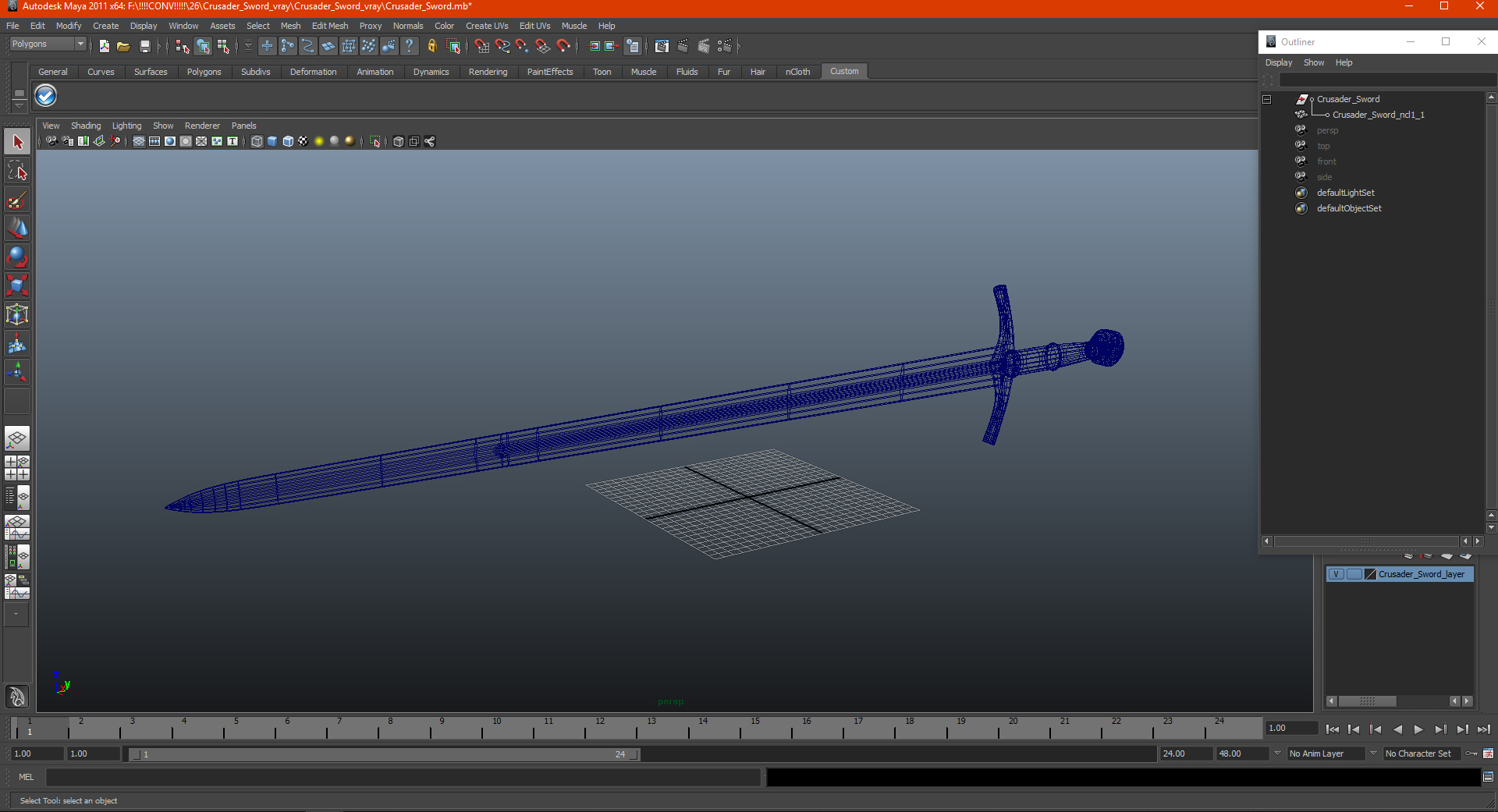The image size is (1498, 812).
Task: Click snap to curves magnet icon
Action: [502, 47]
